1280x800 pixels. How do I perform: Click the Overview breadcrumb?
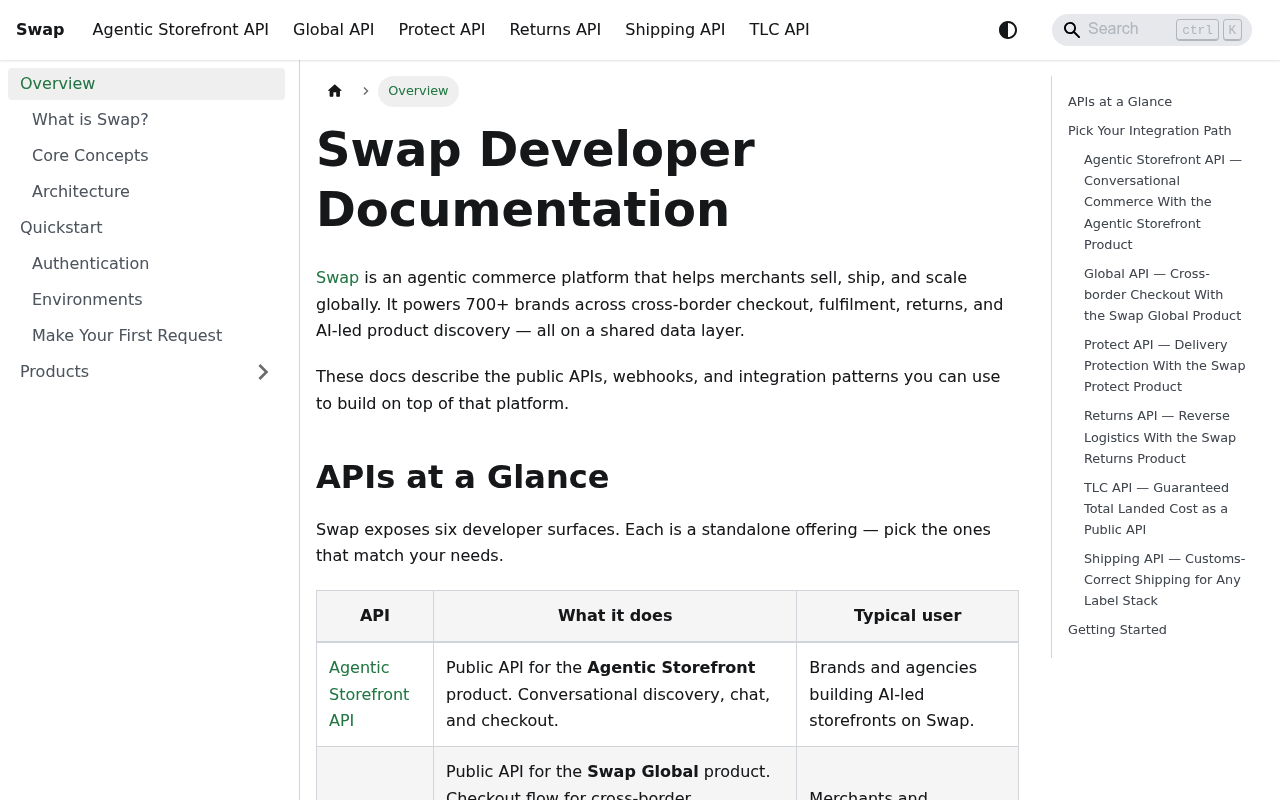(x=418, y=91)
